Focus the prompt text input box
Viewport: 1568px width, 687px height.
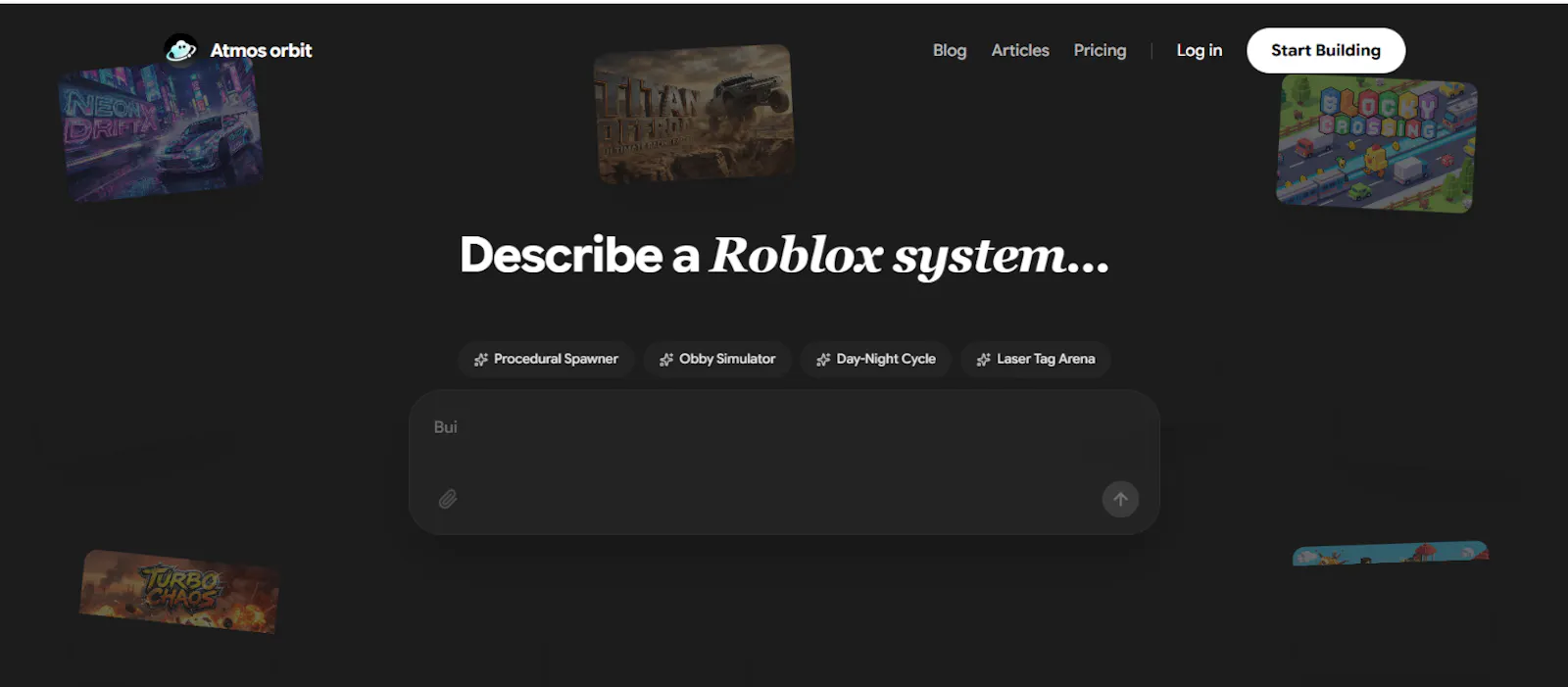click(784, 462)
